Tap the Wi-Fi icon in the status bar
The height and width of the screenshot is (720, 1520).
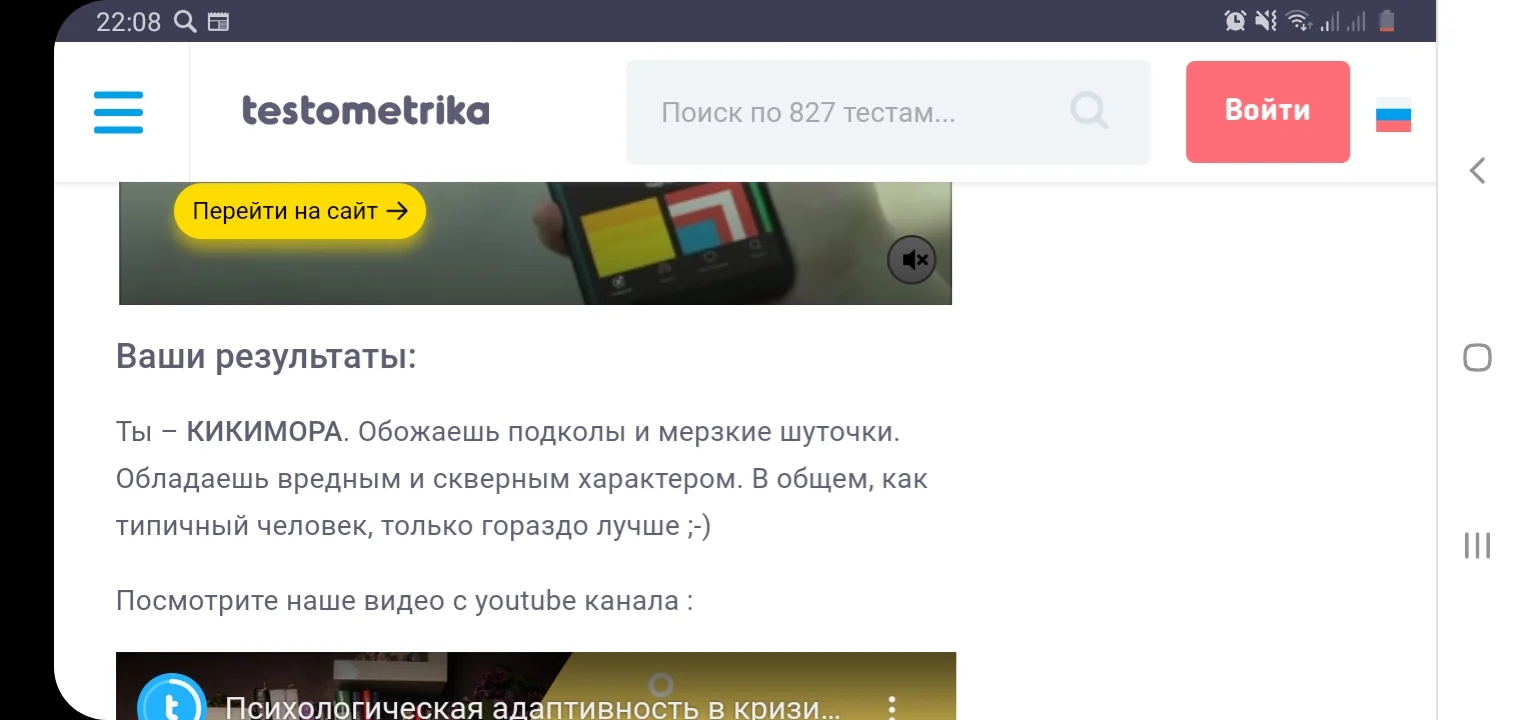point(1297,20)
